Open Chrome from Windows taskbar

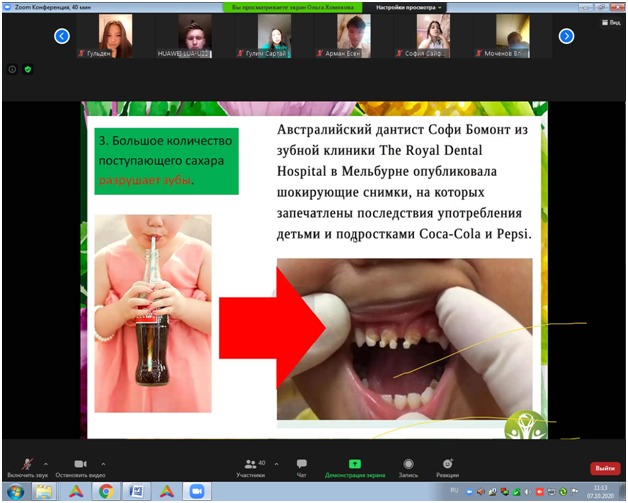tap(106, 492)
